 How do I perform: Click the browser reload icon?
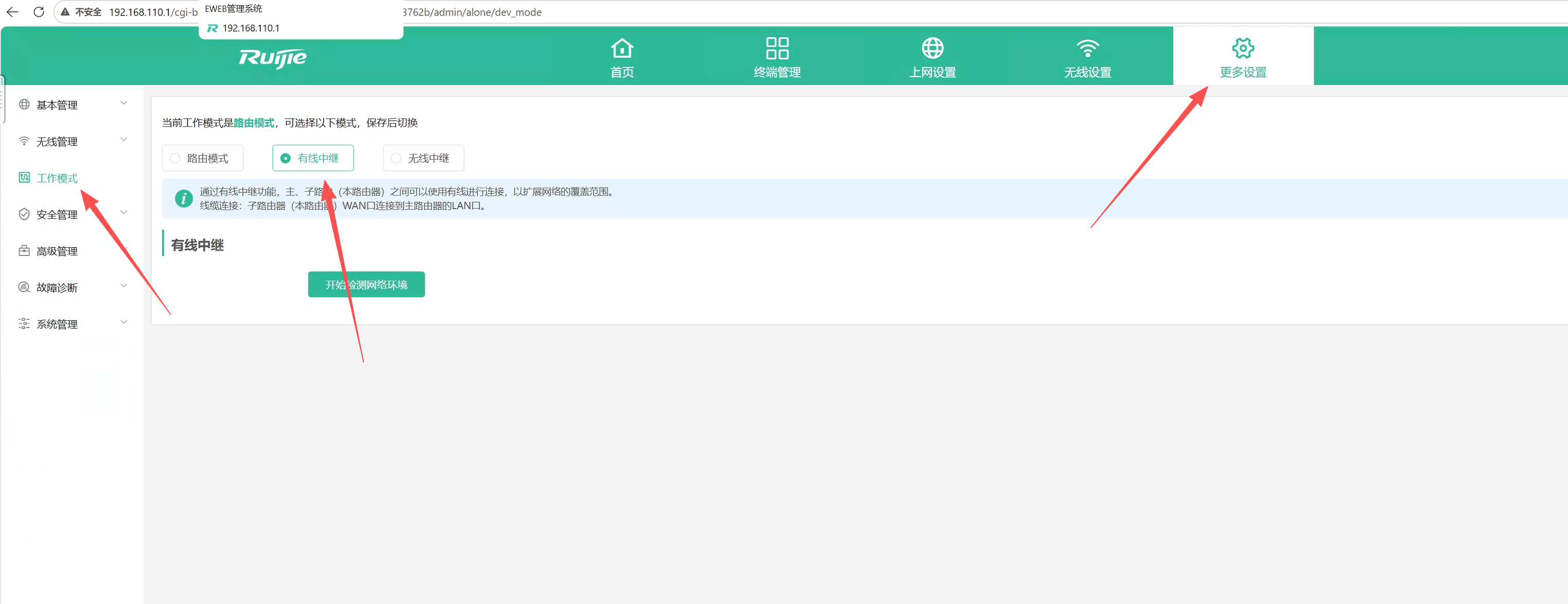coord(39,11)
